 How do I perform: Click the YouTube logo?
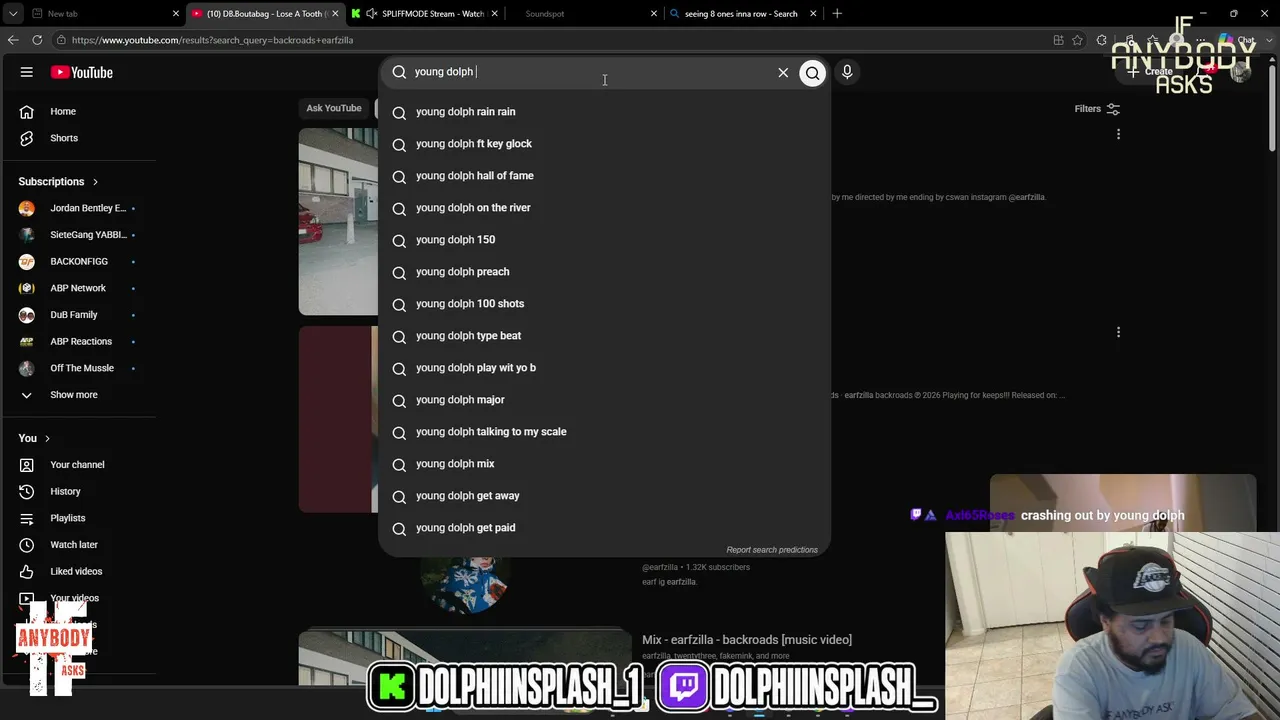82,72
